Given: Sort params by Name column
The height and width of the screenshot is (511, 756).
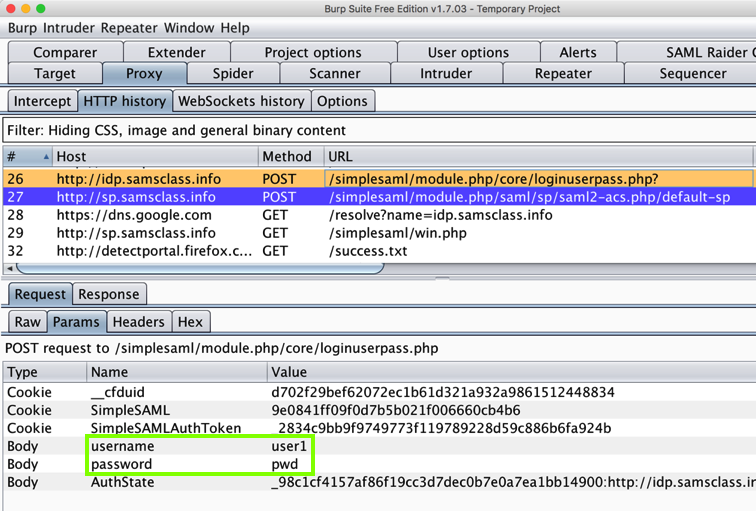Looking at the screenshot, I should [177, 372].
